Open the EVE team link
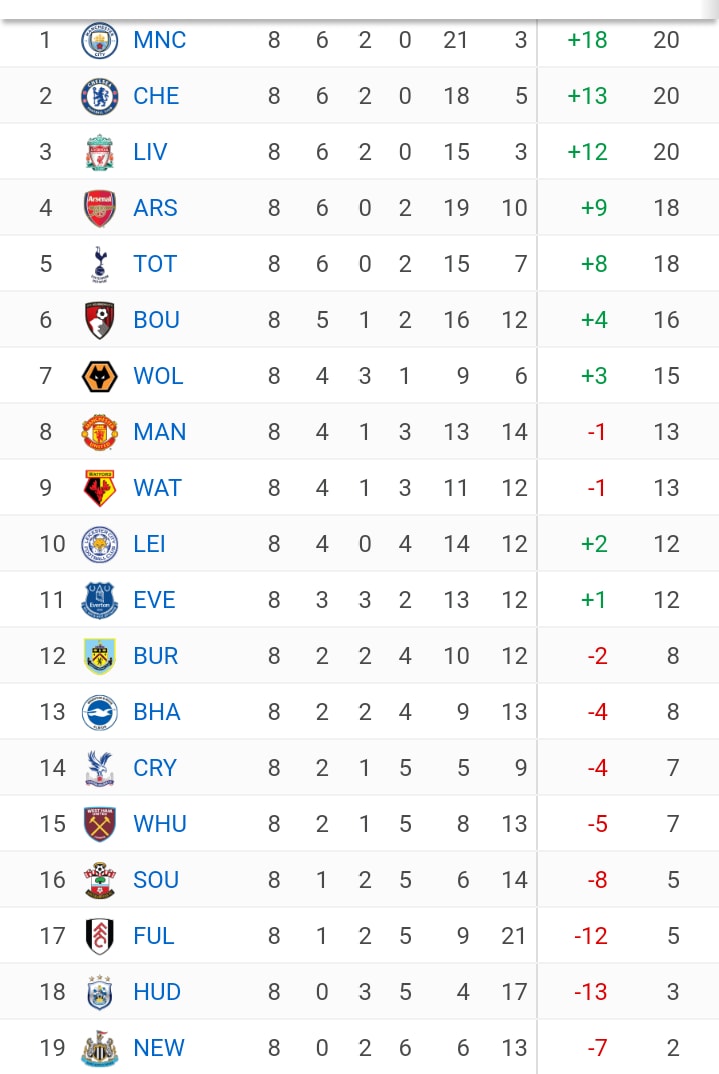The width and height of the screenshot is (719, 1074). (155, 600)
